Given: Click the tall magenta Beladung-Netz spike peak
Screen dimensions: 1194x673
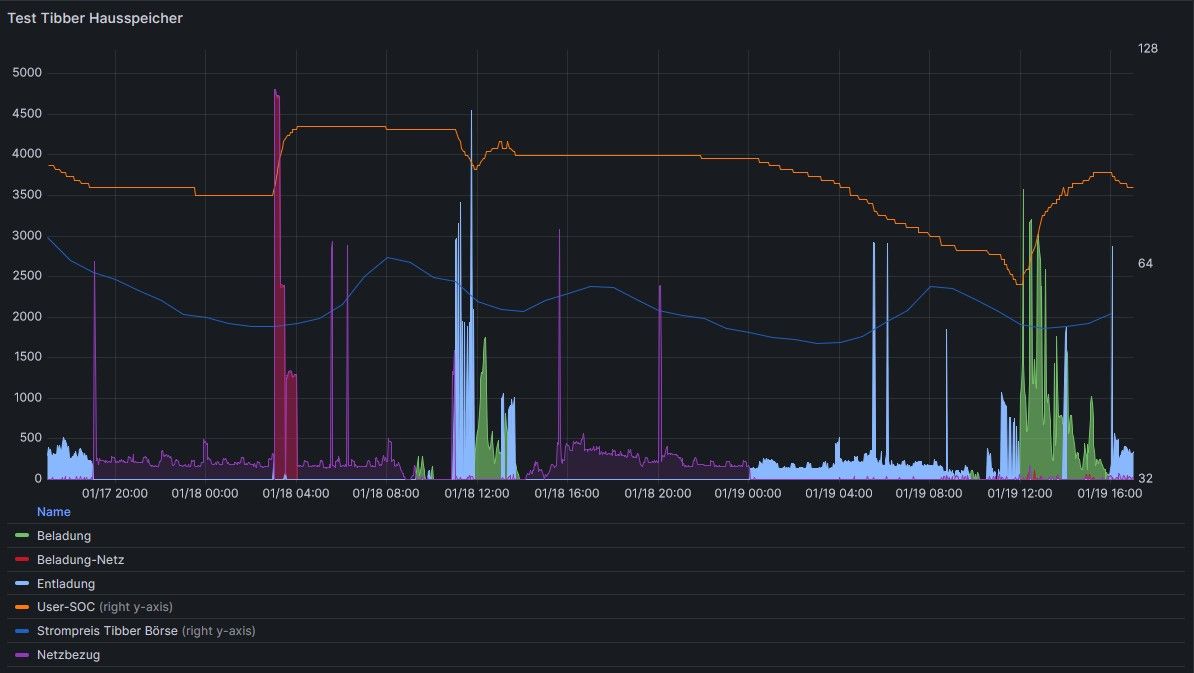Looking at the screenshot, I should coord(276,91).
